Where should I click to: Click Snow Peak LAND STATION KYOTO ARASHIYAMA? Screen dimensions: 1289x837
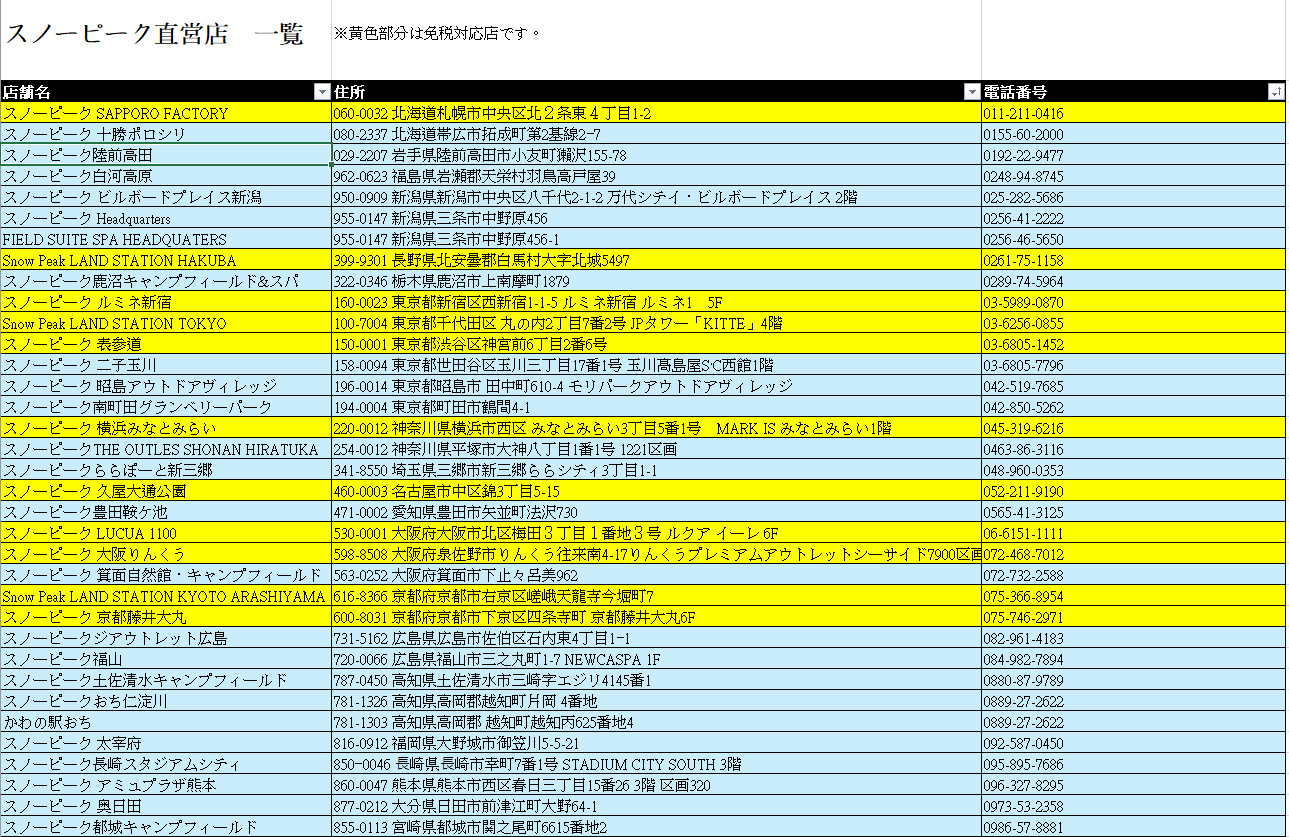166,597
